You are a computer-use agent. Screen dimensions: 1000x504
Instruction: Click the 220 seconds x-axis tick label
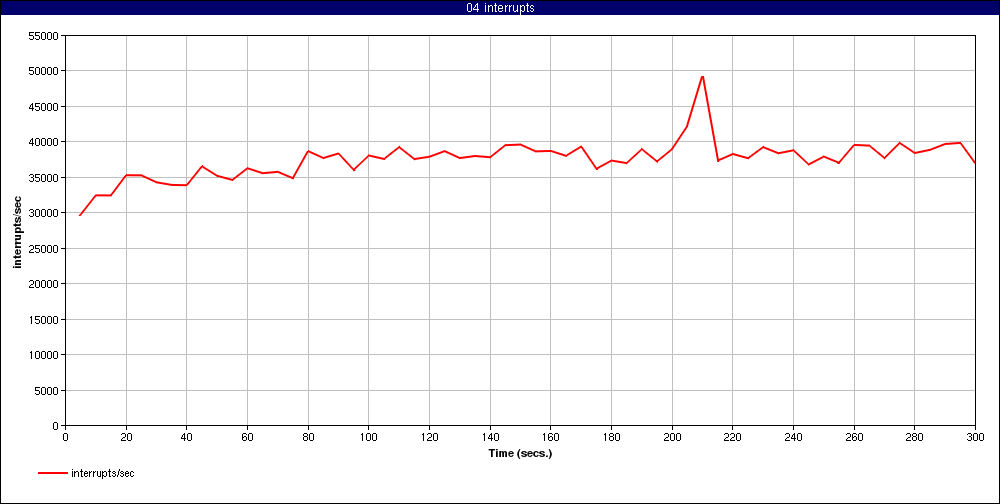(733, 437)
